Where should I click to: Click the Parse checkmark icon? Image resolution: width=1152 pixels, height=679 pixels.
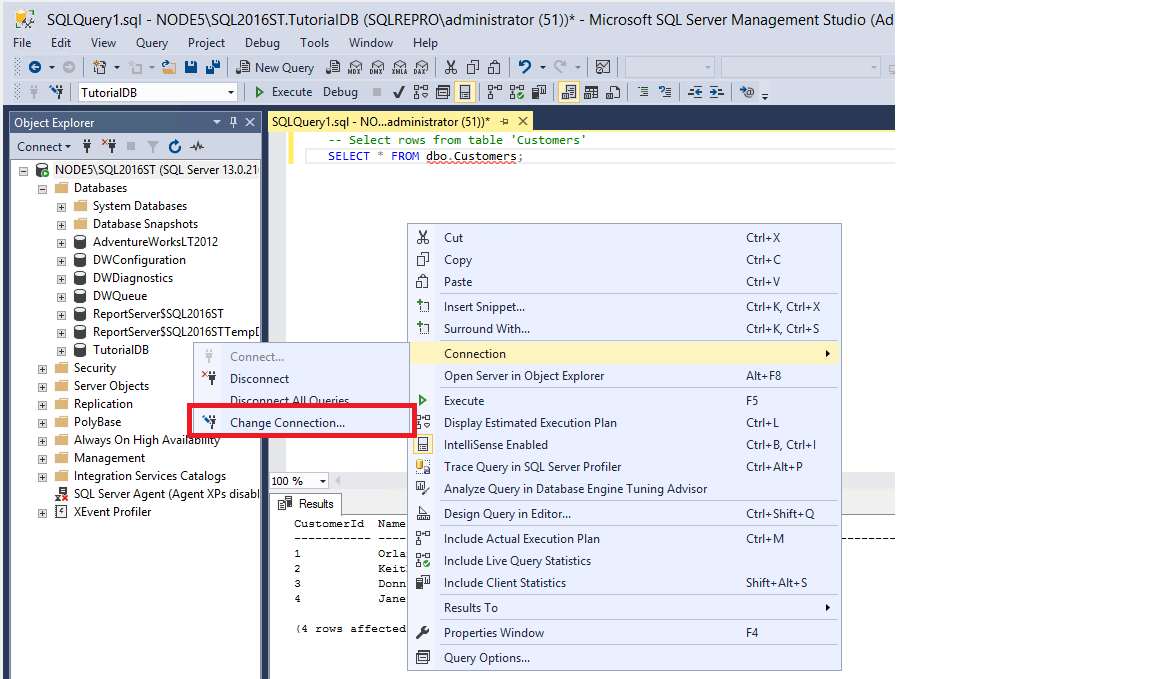pyautogui.click(x=399, y=92)
